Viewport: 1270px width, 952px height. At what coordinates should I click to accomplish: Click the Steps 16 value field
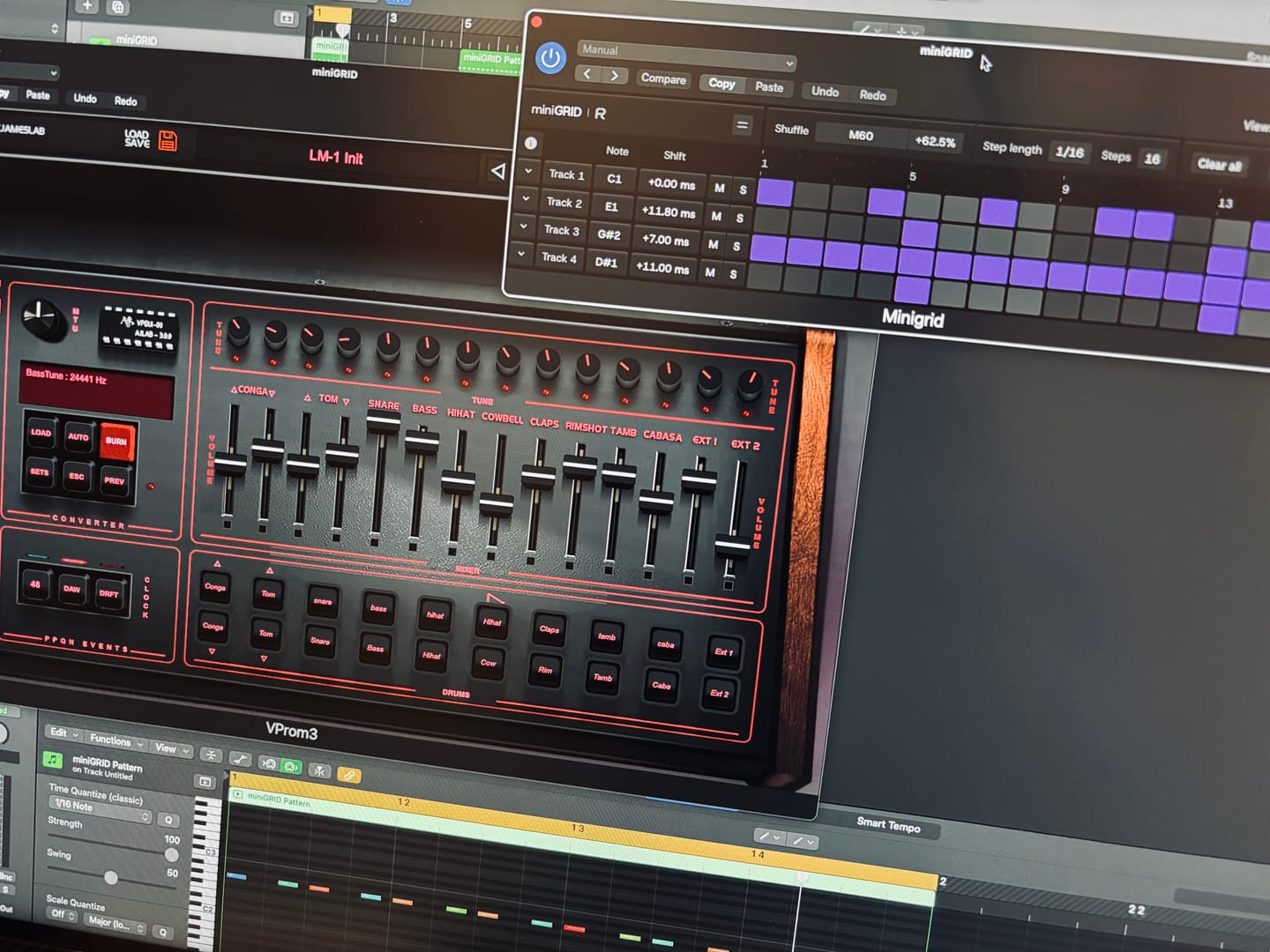1152,159
